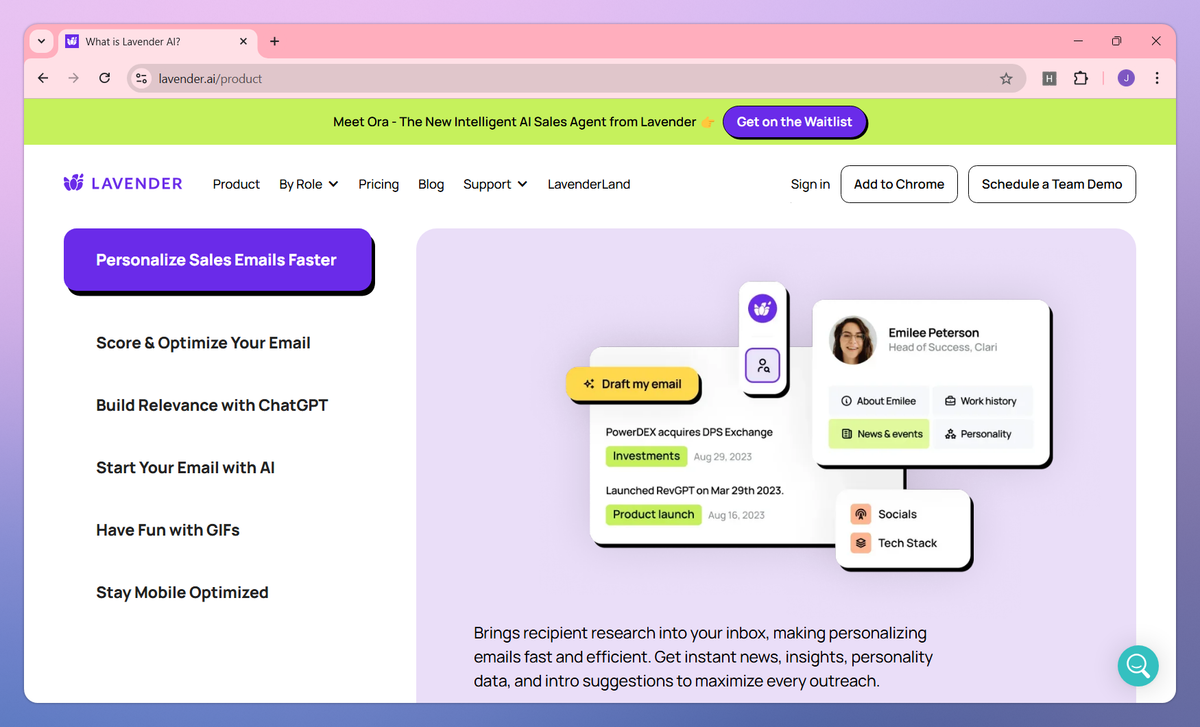This screenshot has height=727, width=1200.
Task: Select Build Relevance with ChatGPT
Action: tap(212, 405)
